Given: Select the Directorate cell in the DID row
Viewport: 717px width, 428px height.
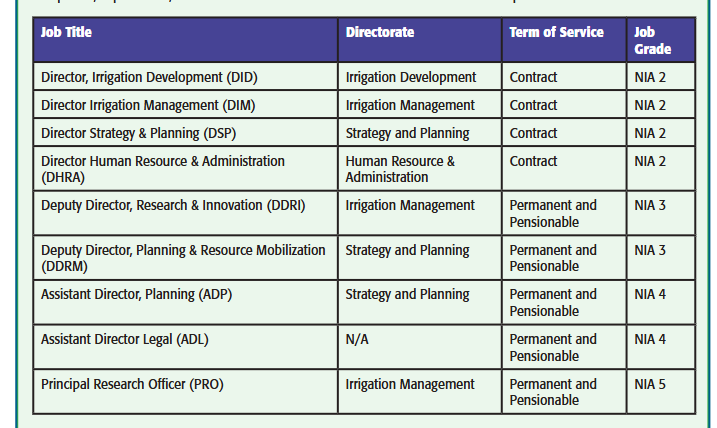Looking at the screenshot, I should pos(411,77).
